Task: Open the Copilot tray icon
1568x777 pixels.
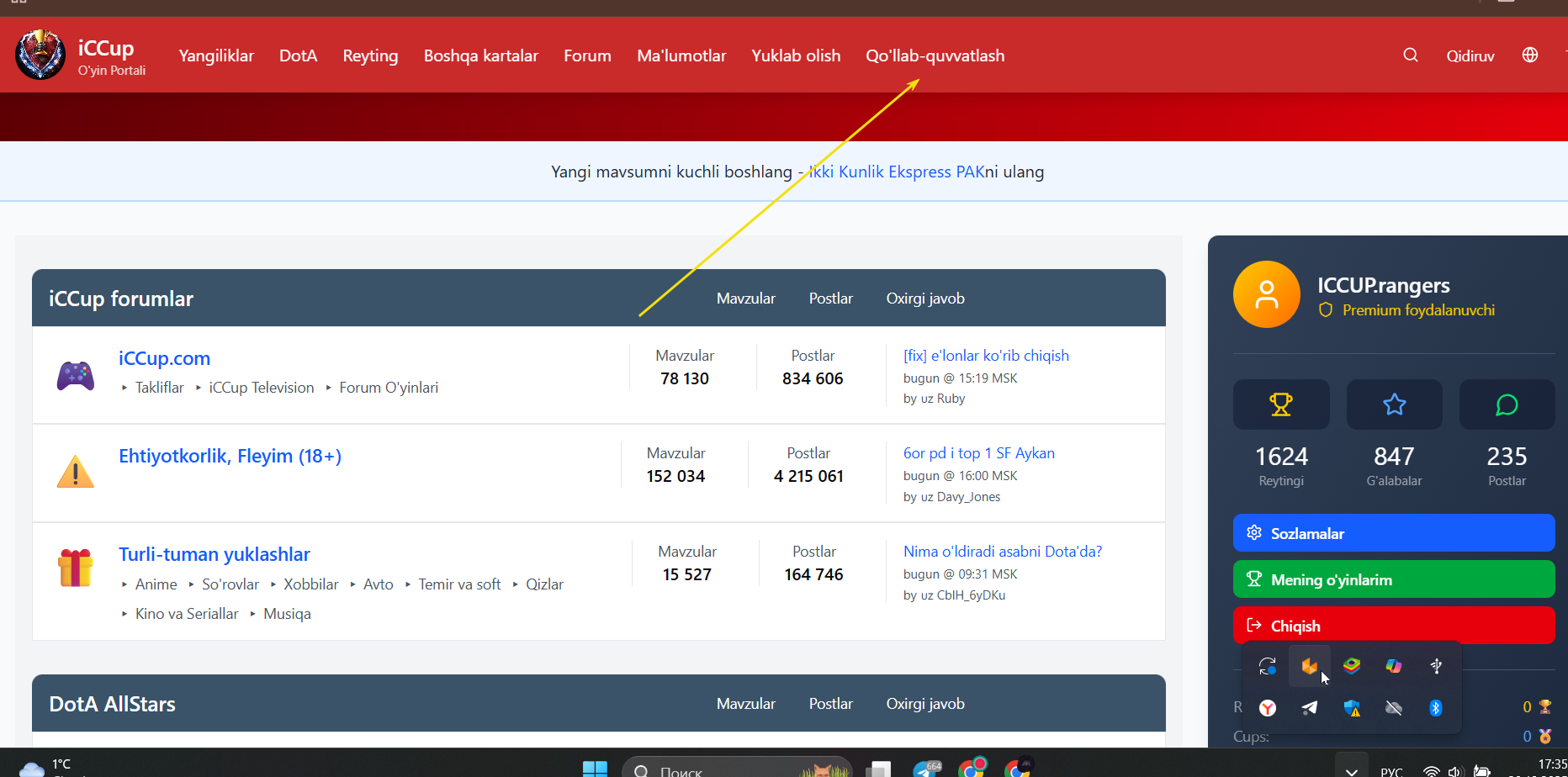Action: [x=1394, y=666]
